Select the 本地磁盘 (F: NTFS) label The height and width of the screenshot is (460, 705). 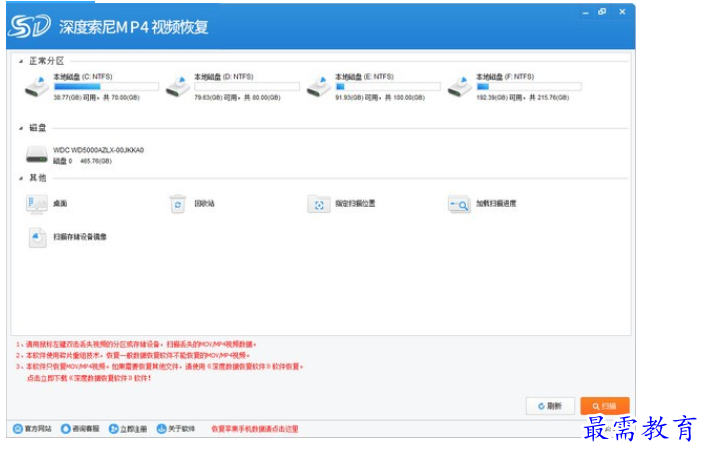click(505, 77)
